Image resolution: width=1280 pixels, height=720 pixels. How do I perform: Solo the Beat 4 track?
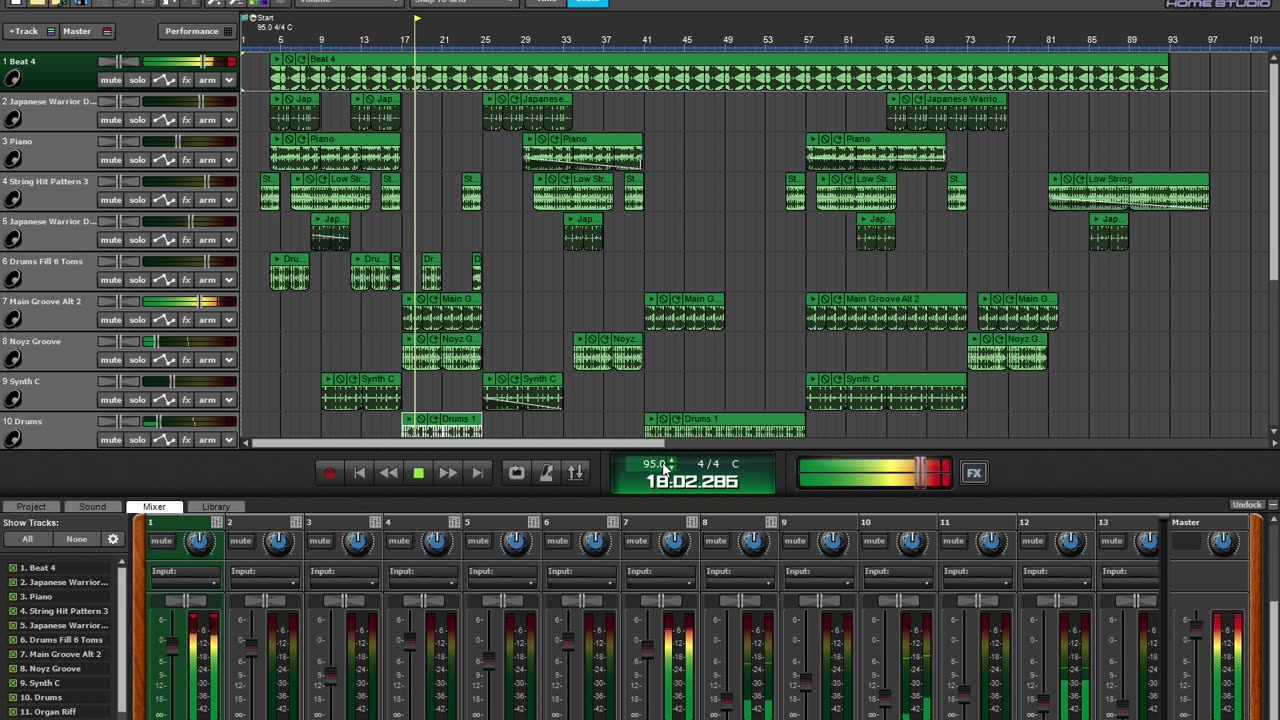(x=138, y=80)
